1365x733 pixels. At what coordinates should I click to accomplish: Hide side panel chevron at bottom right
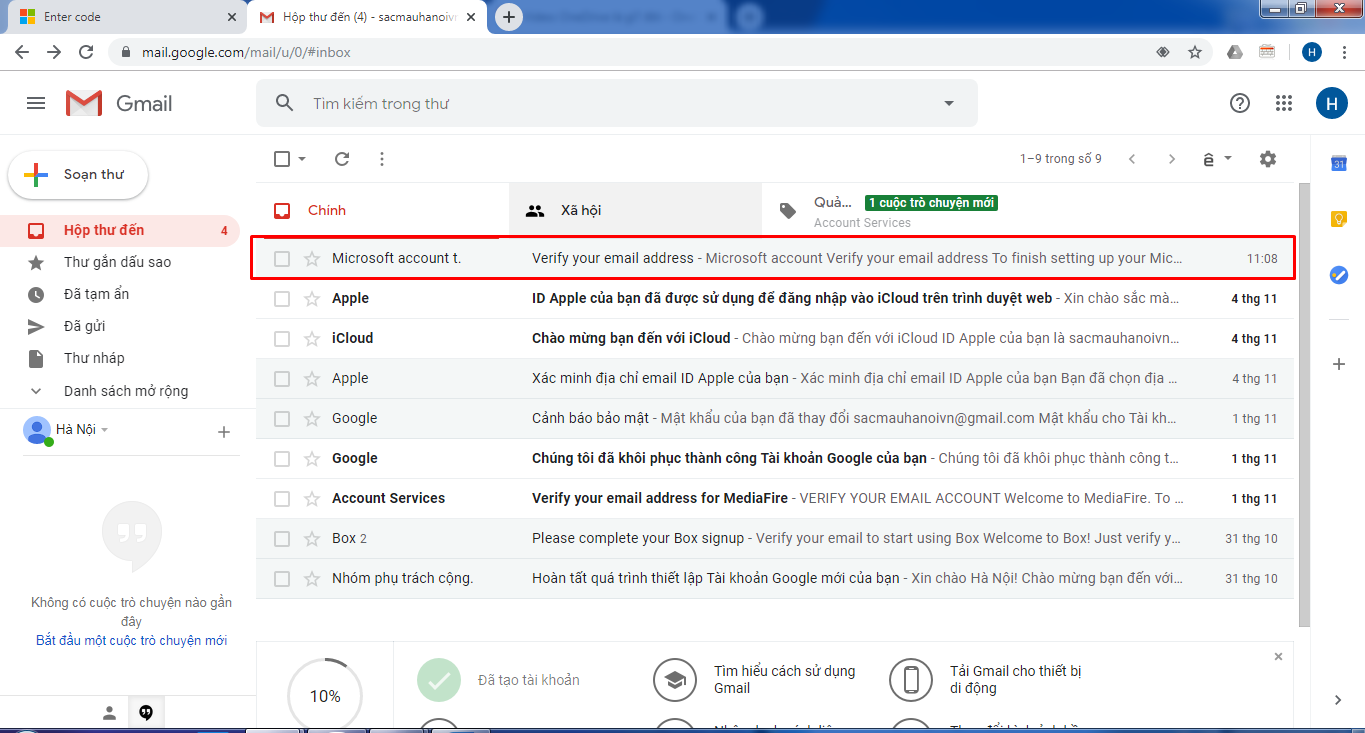(1339, 700)
